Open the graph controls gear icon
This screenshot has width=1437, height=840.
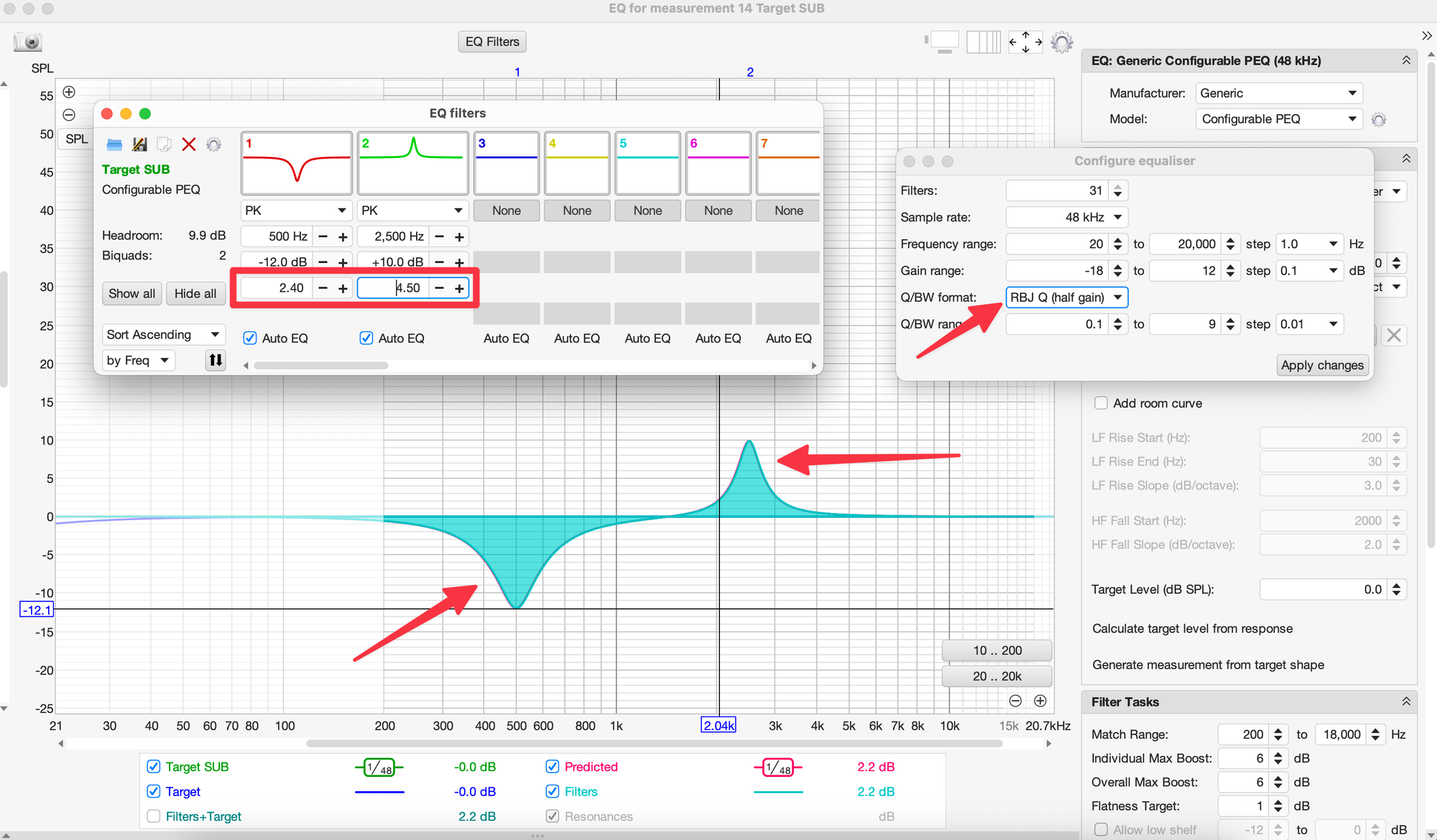tap(1061, 42)
